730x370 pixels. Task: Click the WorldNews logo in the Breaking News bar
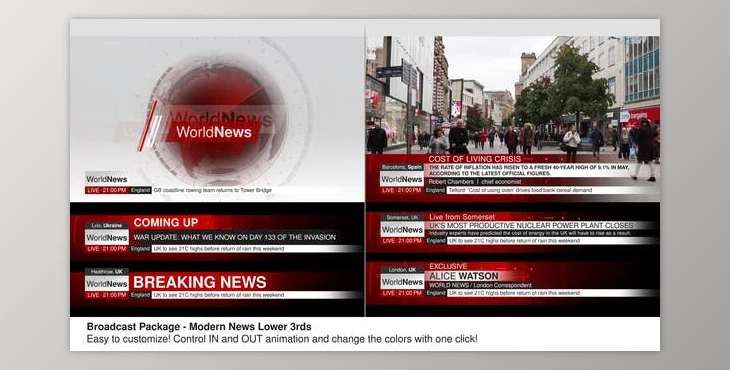pyautogui.click(x=107, y=283)
